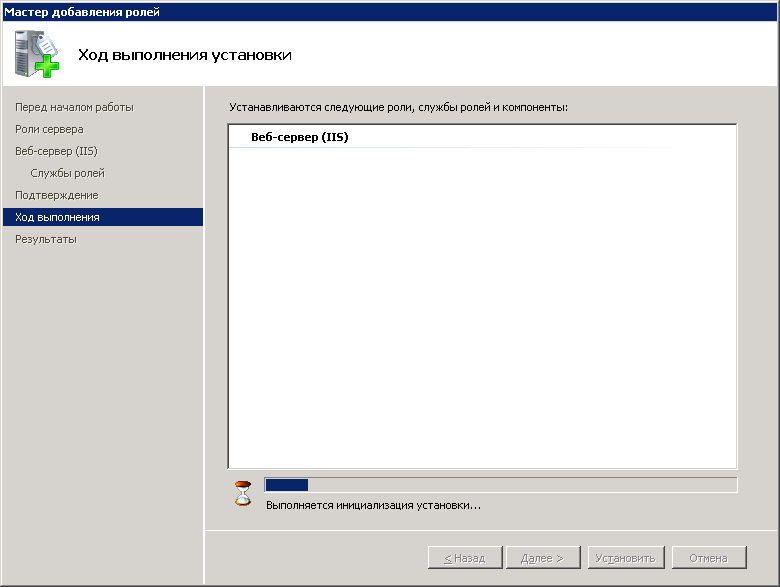Click the hourglass progress icon
The width and height of the screenshot is (780, 587).
pos(243,493)
